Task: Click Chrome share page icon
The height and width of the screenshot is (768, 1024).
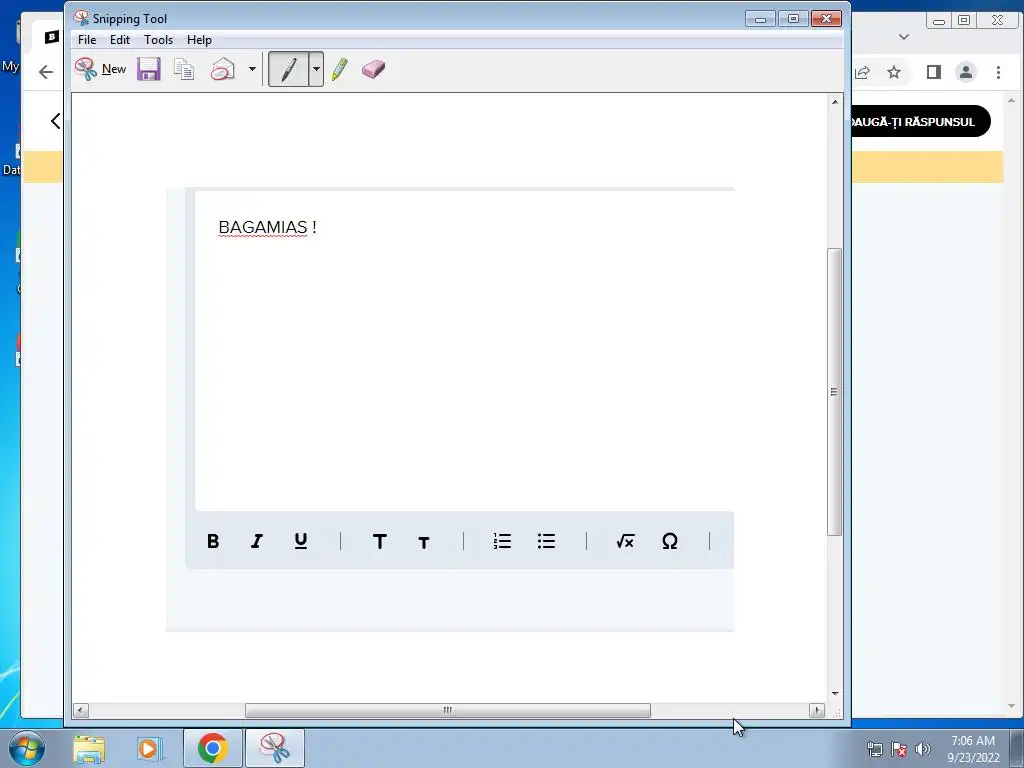Action: (862, 72)
